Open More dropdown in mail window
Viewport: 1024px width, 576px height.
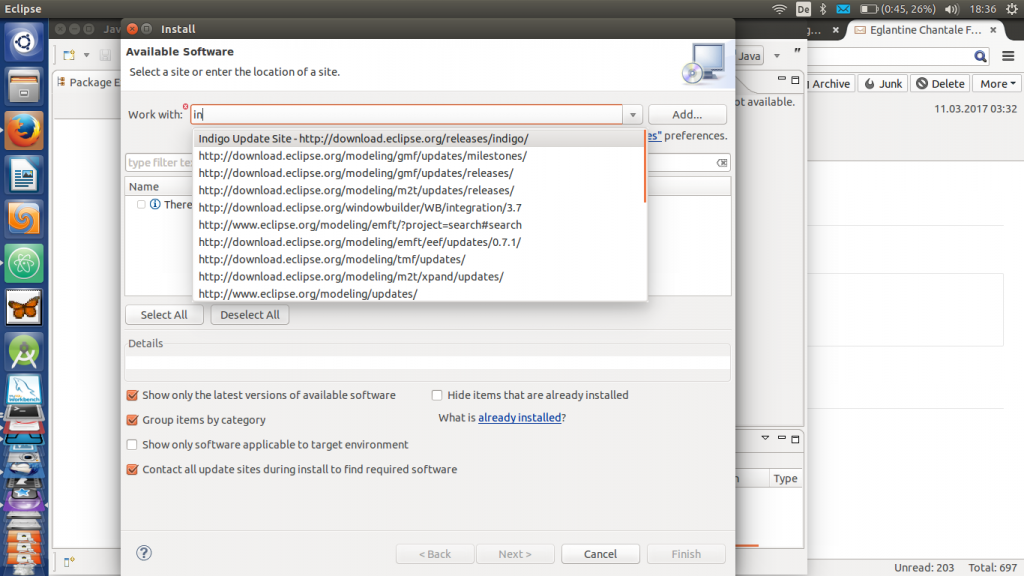(997, 84)
